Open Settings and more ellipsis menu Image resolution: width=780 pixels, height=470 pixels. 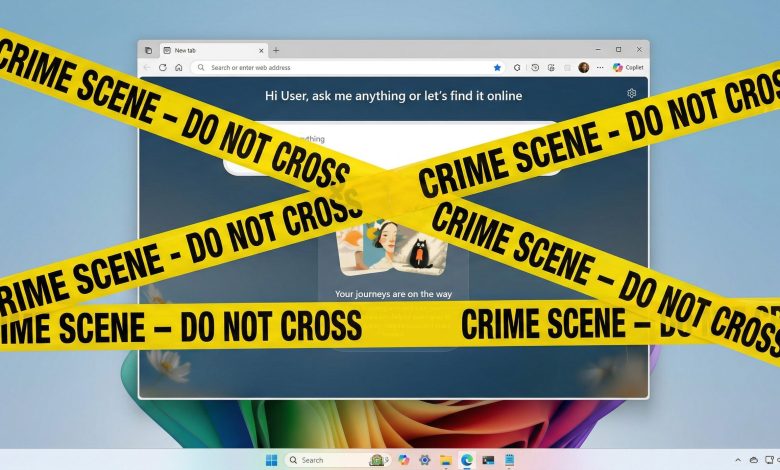pyautogui.click(x=600, y=68)
